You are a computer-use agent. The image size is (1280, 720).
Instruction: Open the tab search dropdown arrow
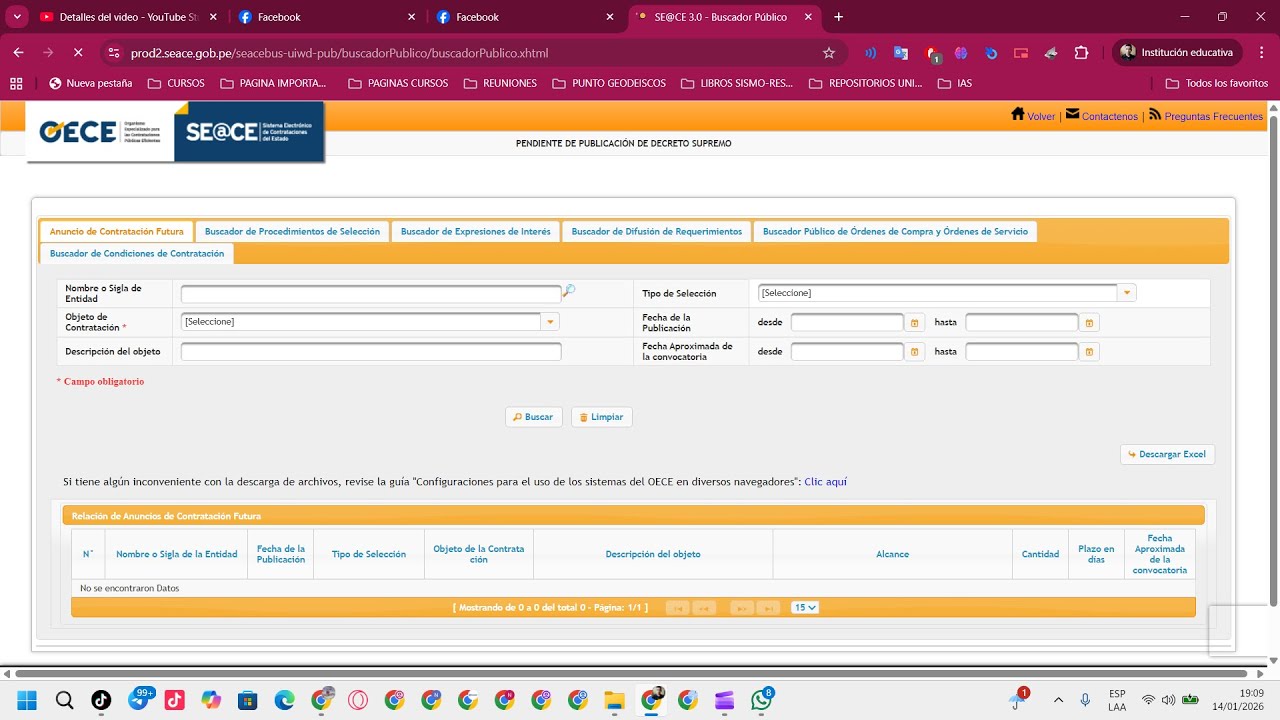tap(17, 17)
